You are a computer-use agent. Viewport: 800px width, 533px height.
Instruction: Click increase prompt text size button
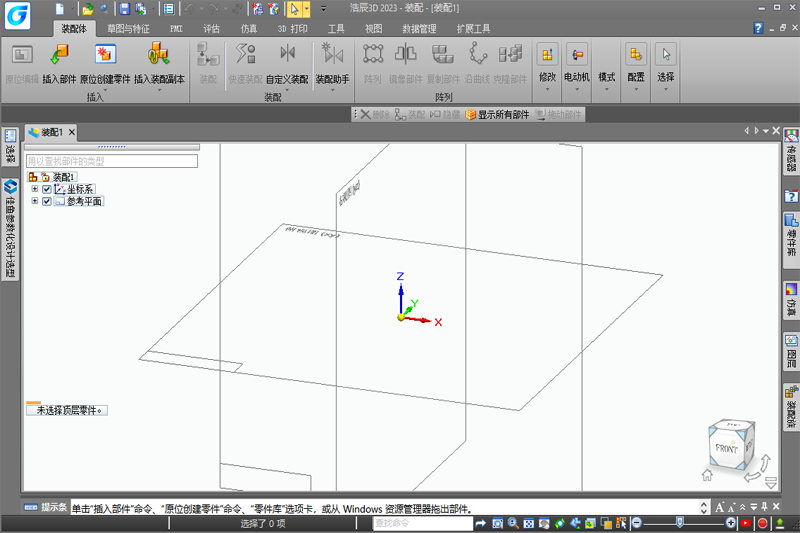(x=719, y=507)
